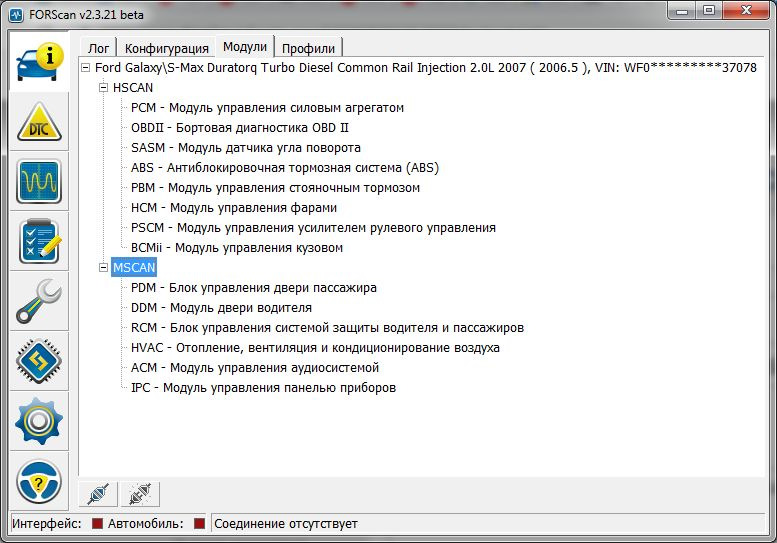Click the FORScan application title icon
This screenshot has height=543, width=777.
pyautogui.click(x=16, y=15)
